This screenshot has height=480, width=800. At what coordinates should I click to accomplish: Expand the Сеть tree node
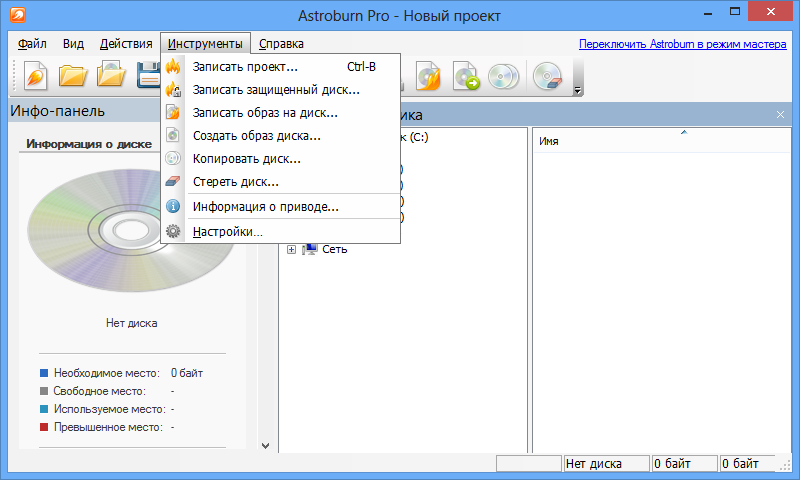(x=291, y=249)
